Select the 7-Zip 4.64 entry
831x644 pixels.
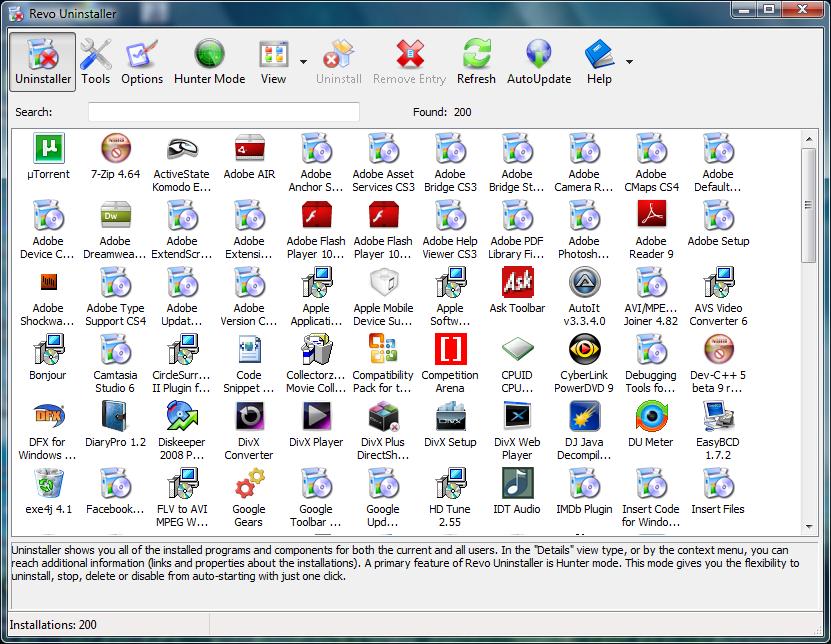[116, 156]
